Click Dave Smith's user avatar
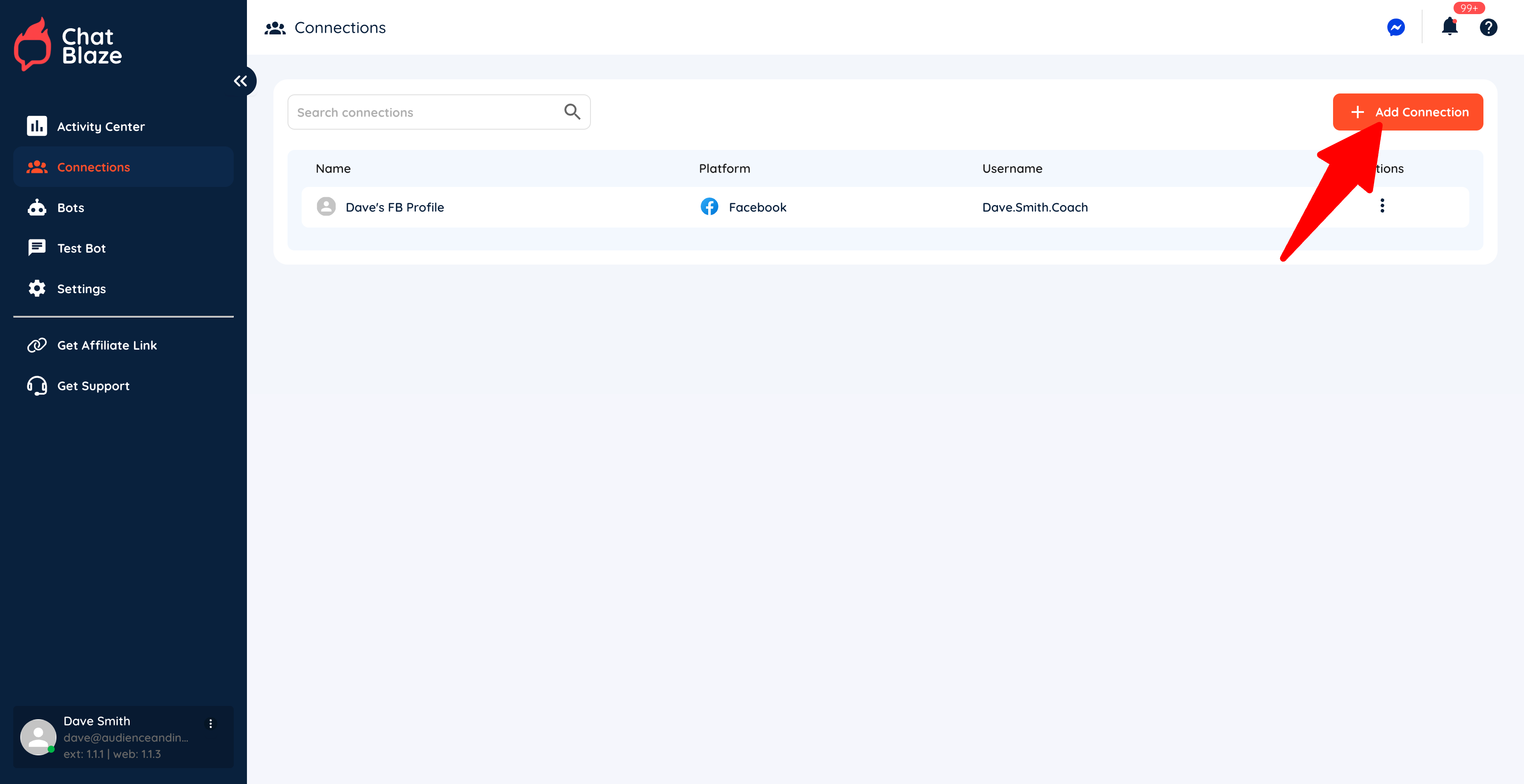The height and width of the screenshot is (784, 1524). (38, 737)
